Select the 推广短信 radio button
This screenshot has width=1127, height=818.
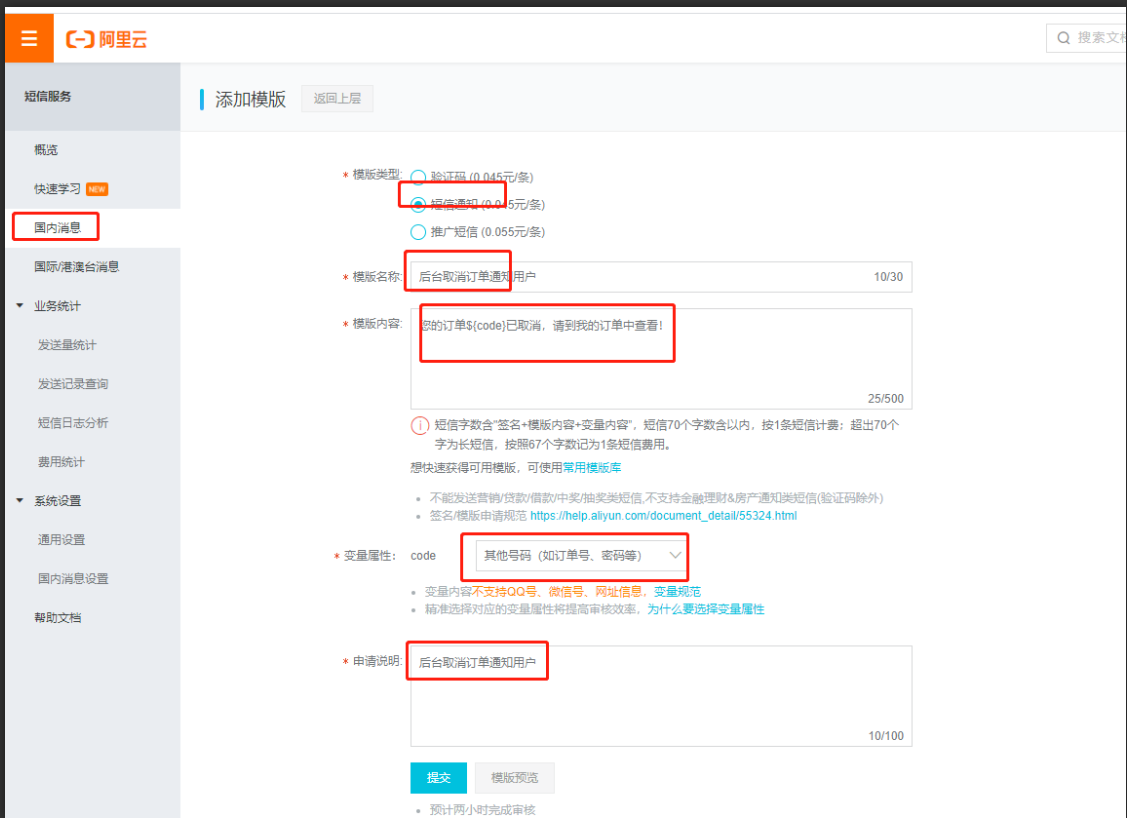(x=418, y=232)
